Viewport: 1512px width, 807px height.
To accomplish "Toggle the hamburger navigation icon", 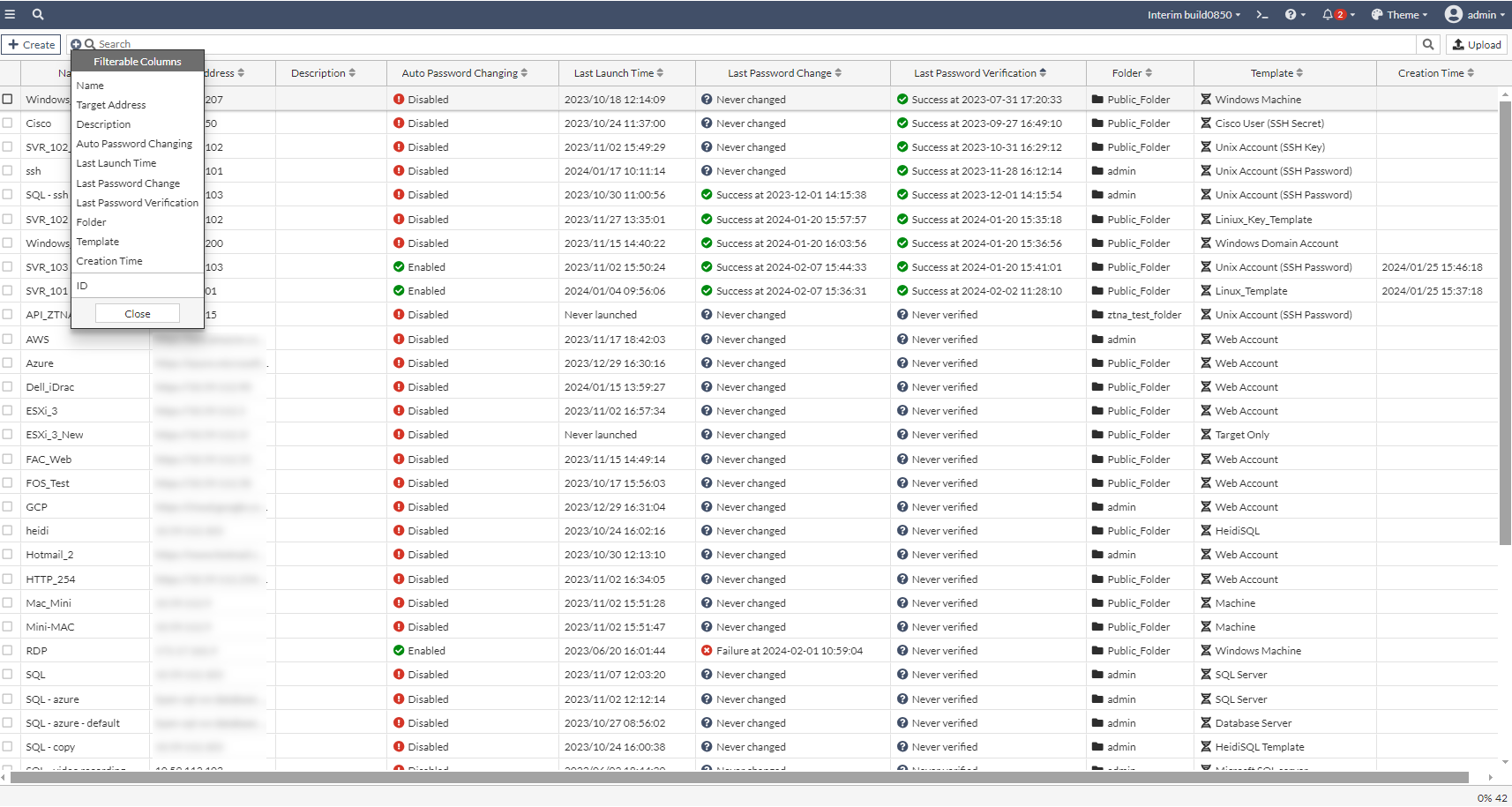I will point(11,14).
